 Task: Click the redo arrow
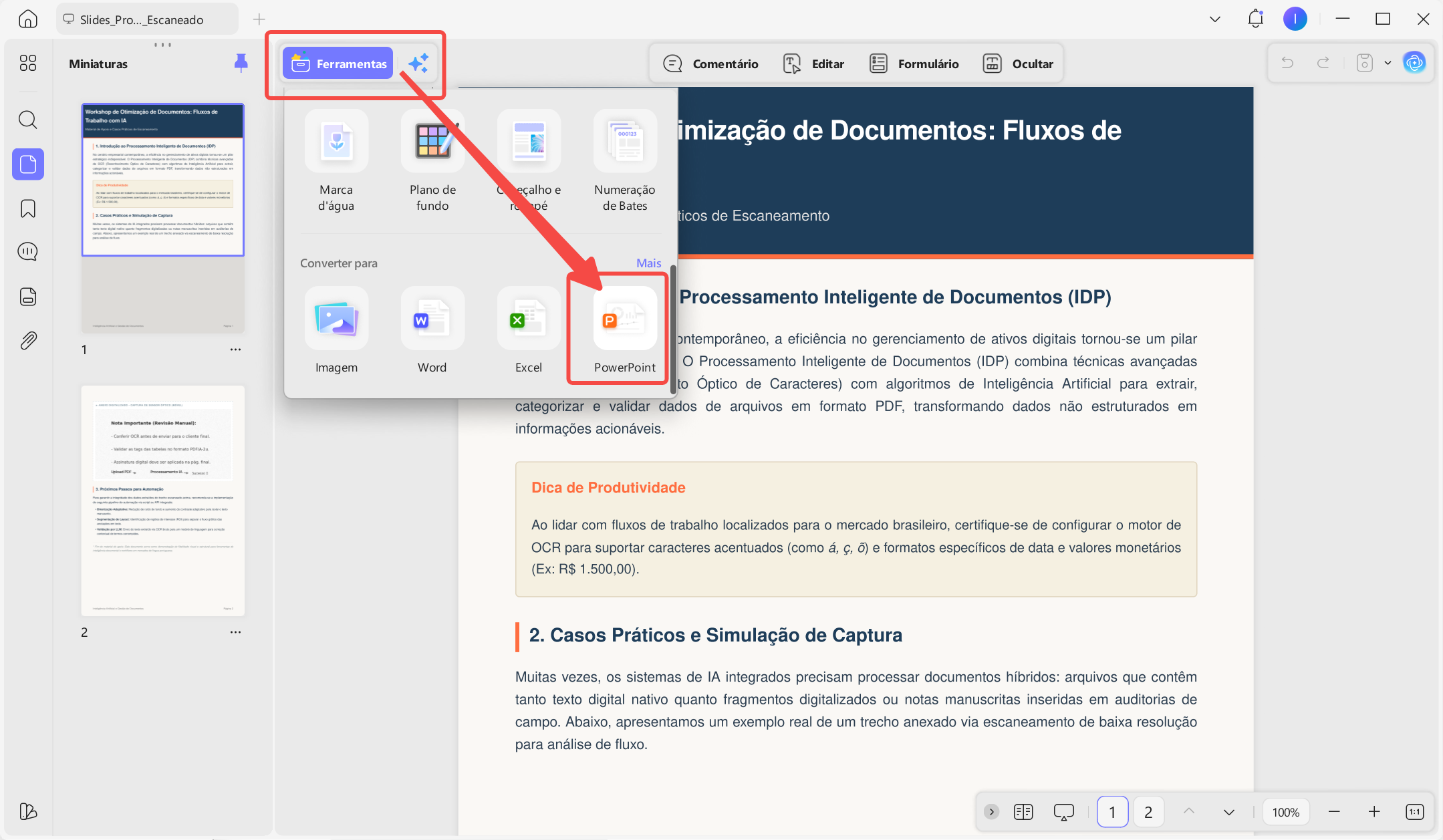[x=1323, y=63]
